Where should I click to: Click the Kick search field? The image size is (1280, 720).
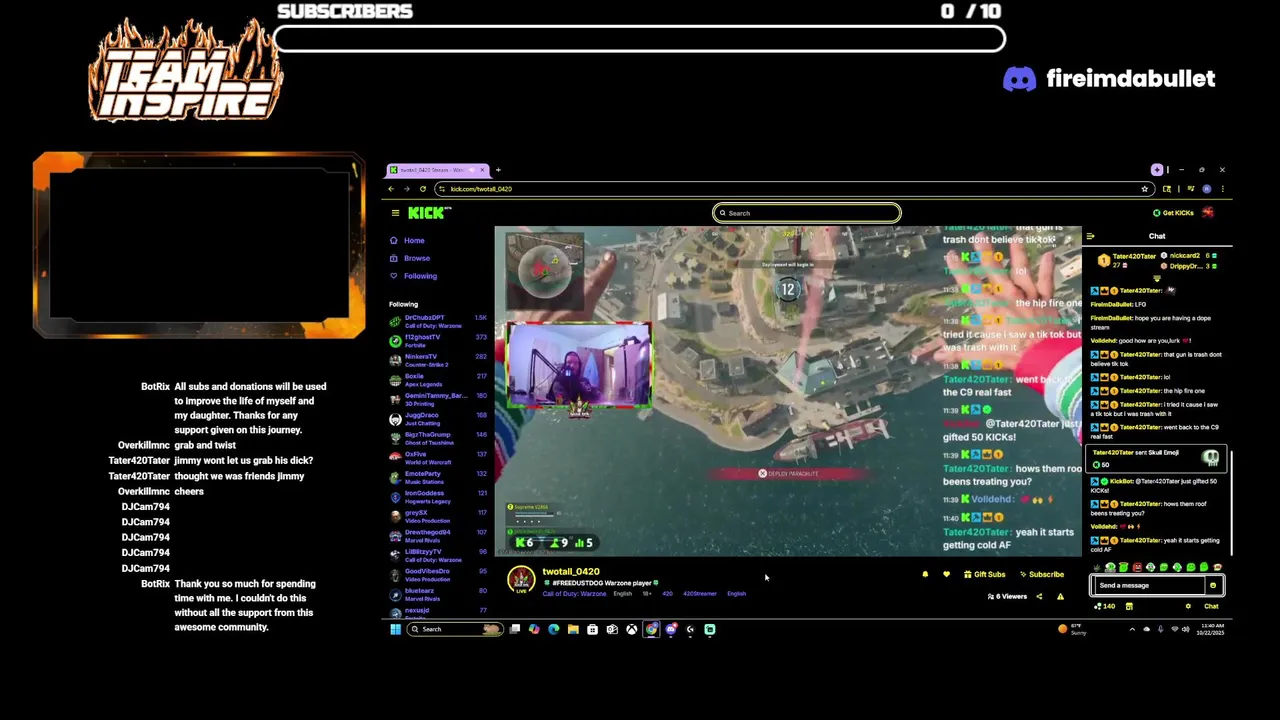coord(807,213)
